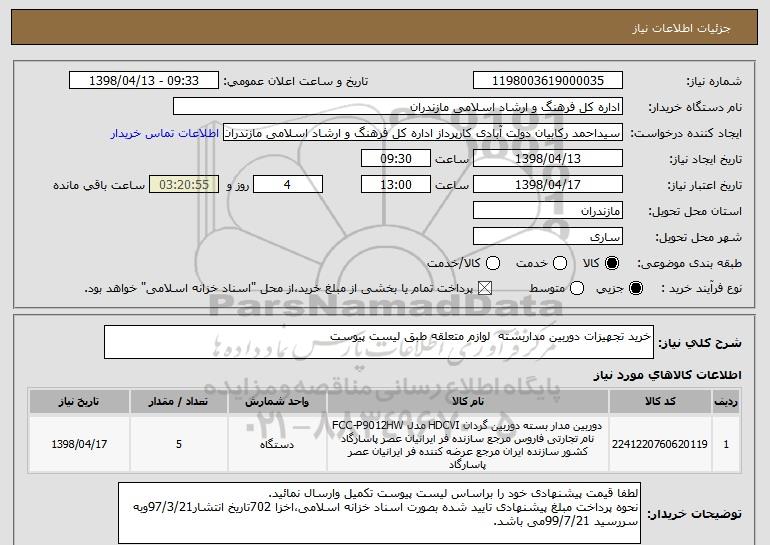Select the جزیی purchase type radio
The image size is (770, 545).
[x=635, y=289]
